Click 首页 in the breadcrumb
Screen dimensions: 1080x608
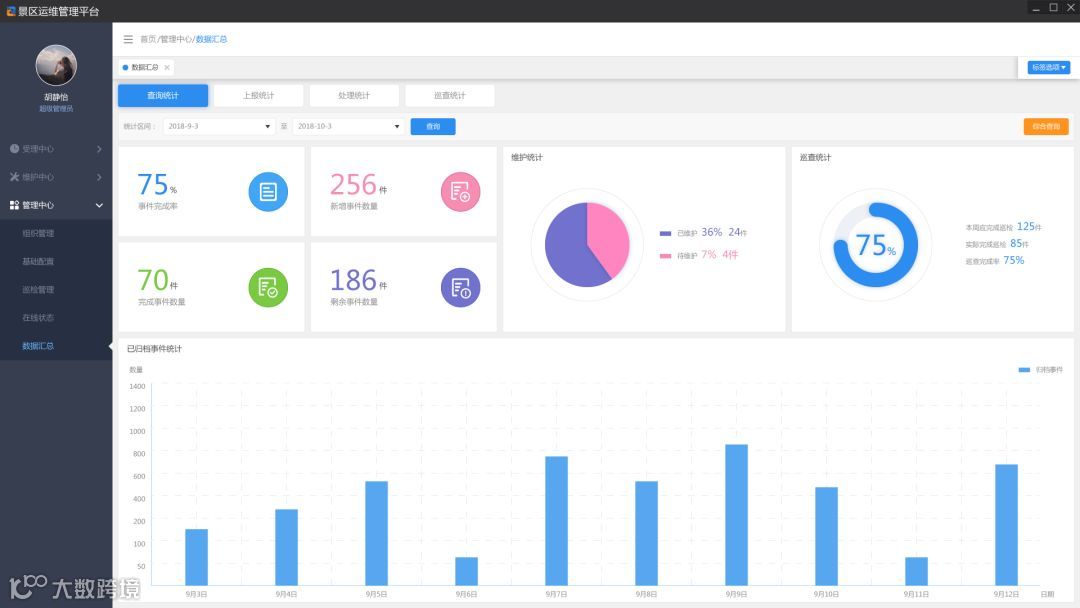(148, 39)
